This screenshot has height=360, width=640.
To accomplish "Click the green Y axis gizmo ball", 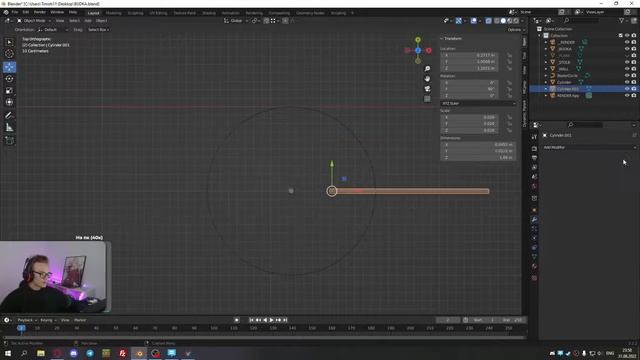I will (x=418, y=40).
